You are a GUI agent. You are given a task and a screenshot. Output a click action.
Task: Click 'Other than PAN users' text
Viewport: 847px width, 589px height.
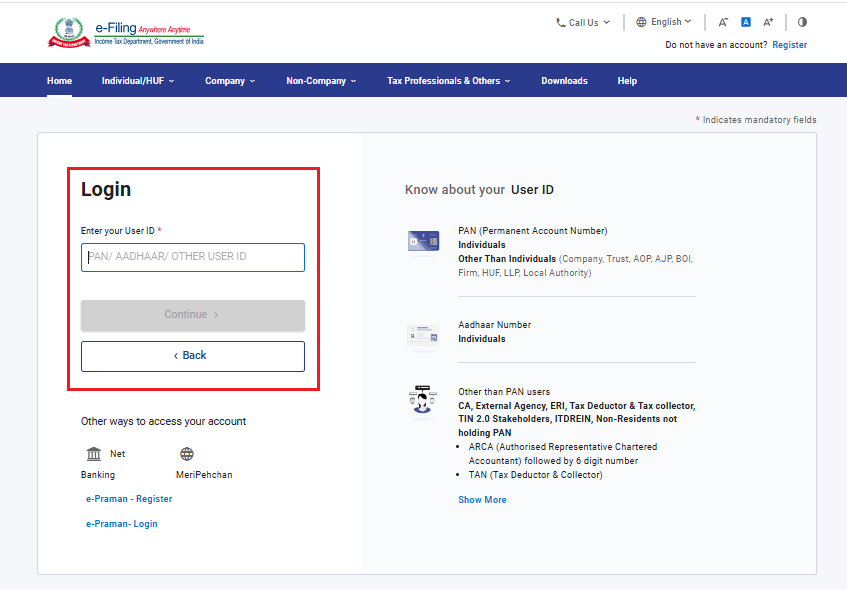click(x=504, y=392)
